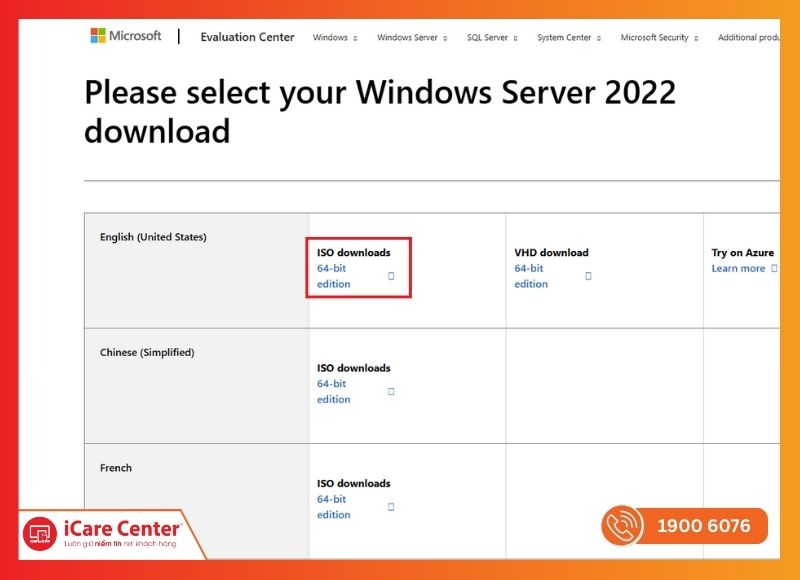
Task: Download English VHD 64-bit edition
Action: 531,276
